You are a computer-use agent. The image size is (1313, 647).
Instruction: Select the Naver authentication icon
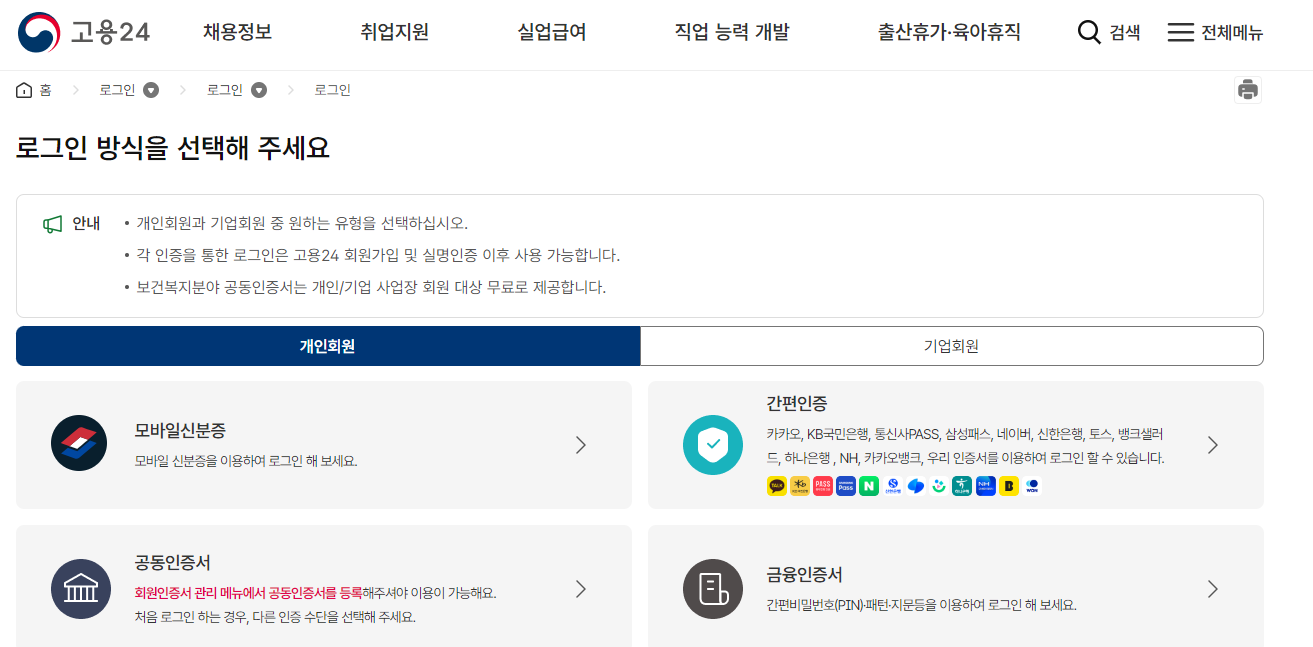[869, 486]
